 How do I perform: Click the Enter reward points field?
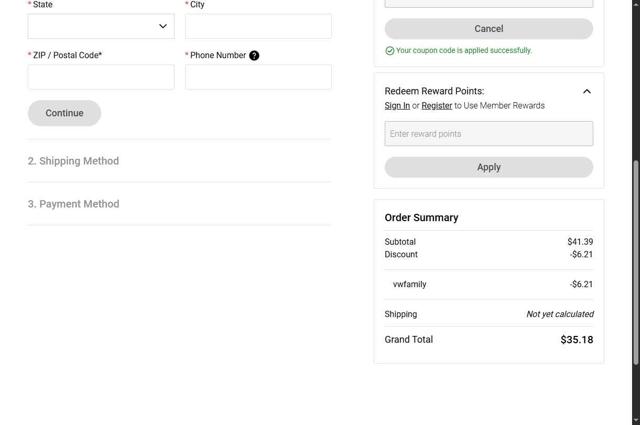(489, 134)
